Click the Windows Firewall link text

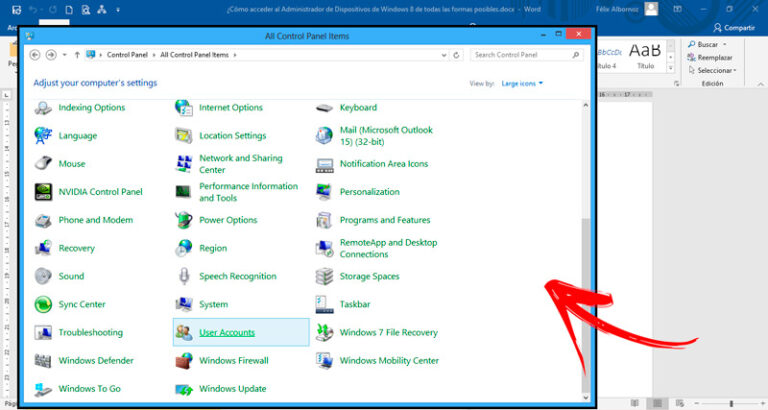click(234, 361)
